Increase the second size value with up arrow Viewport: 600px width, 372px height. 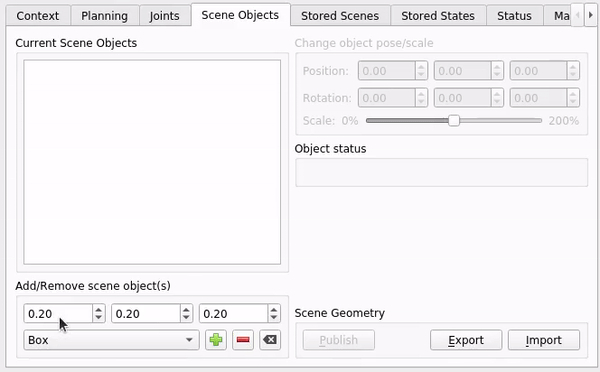pos(186,310)
